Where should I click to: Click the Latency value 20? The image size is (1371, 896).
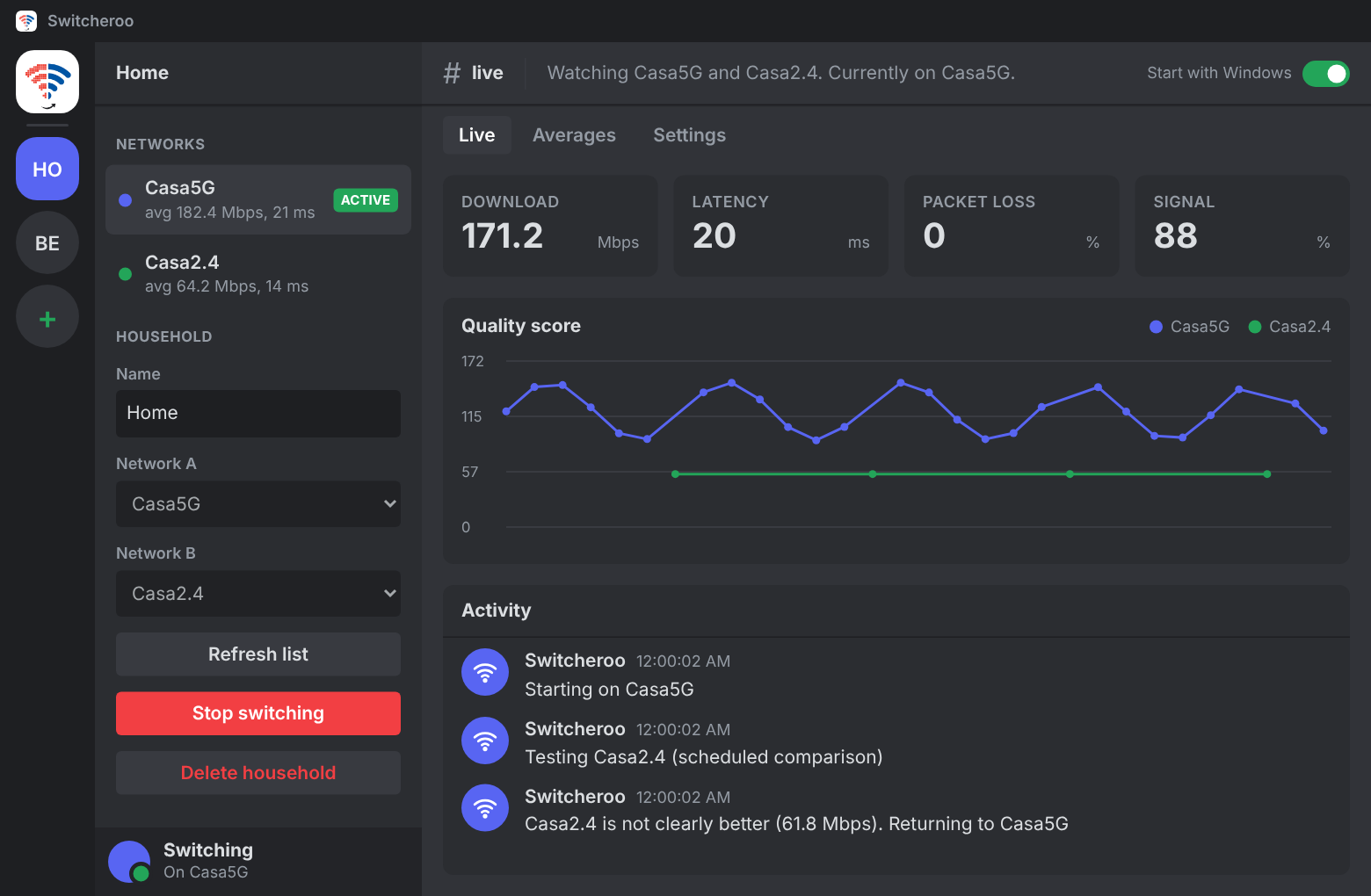pos(715,235)
